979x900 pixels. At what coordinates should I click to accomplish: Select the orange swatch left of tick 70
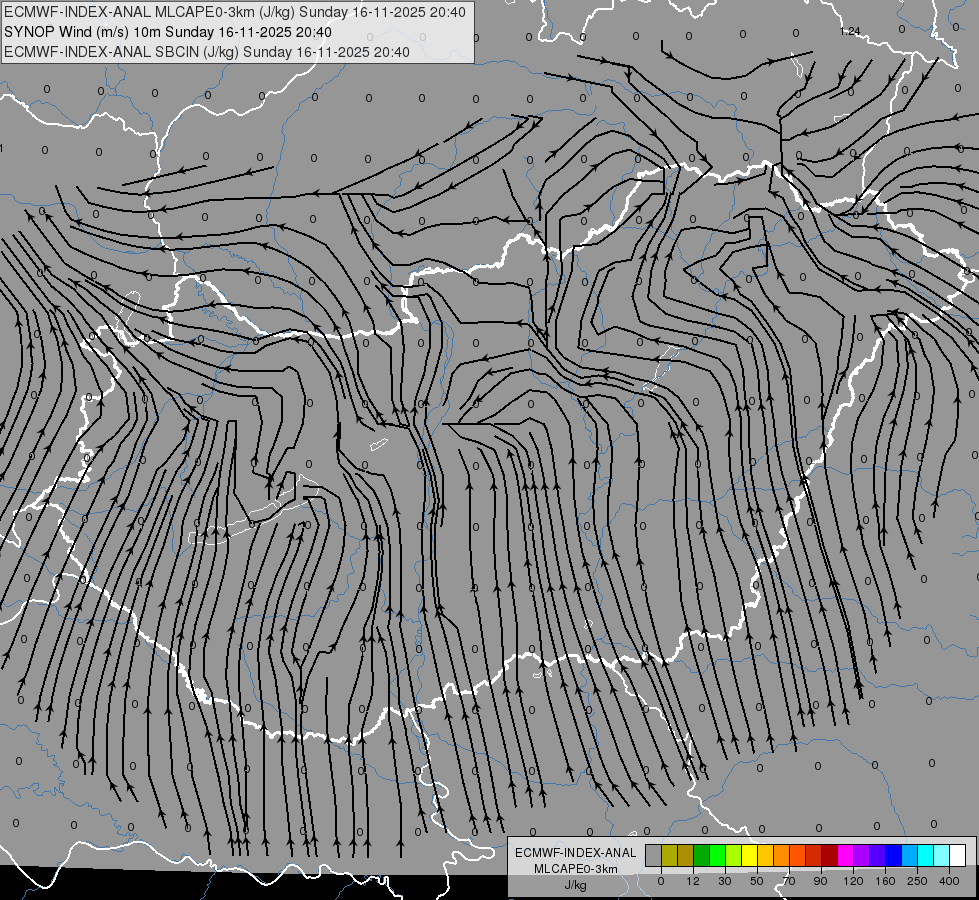[x=782, y=856]
